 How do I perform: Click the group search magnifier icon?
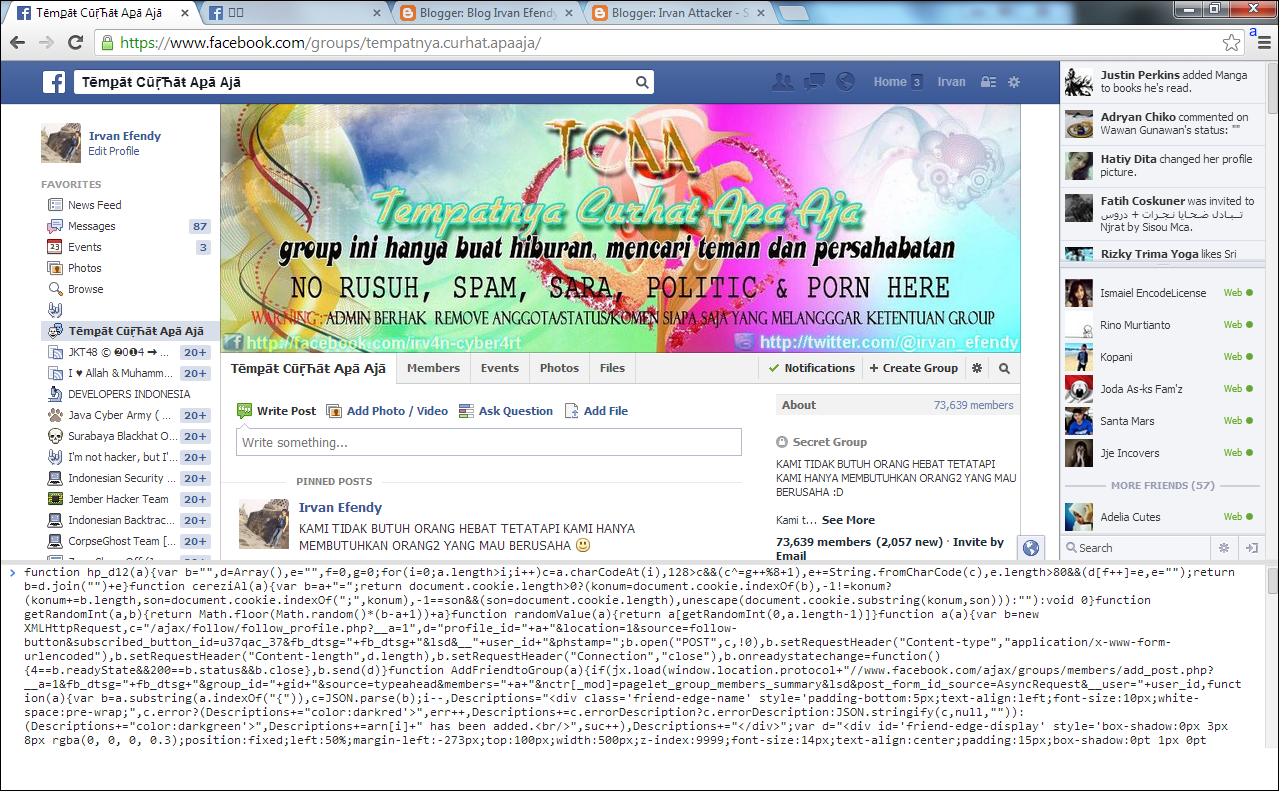coord(1004,368)
